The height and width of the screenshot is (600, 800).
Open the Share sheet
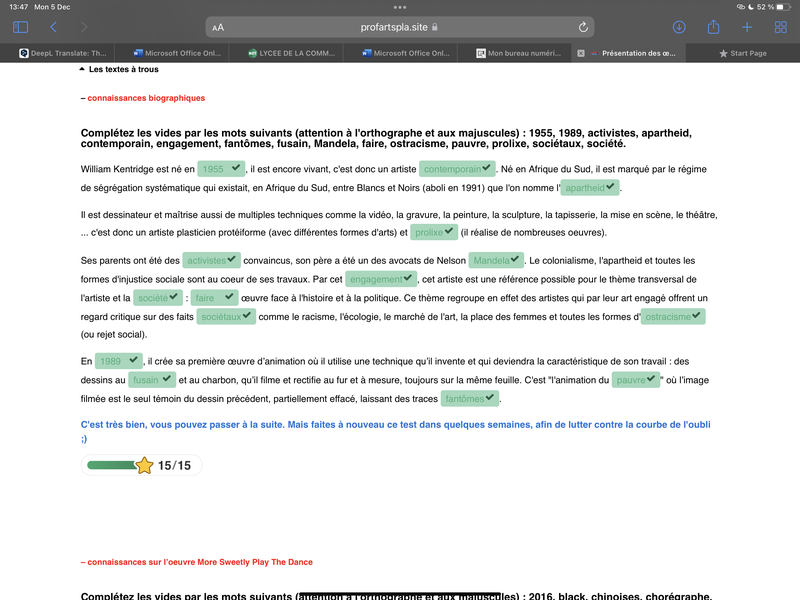pos(713,27)
